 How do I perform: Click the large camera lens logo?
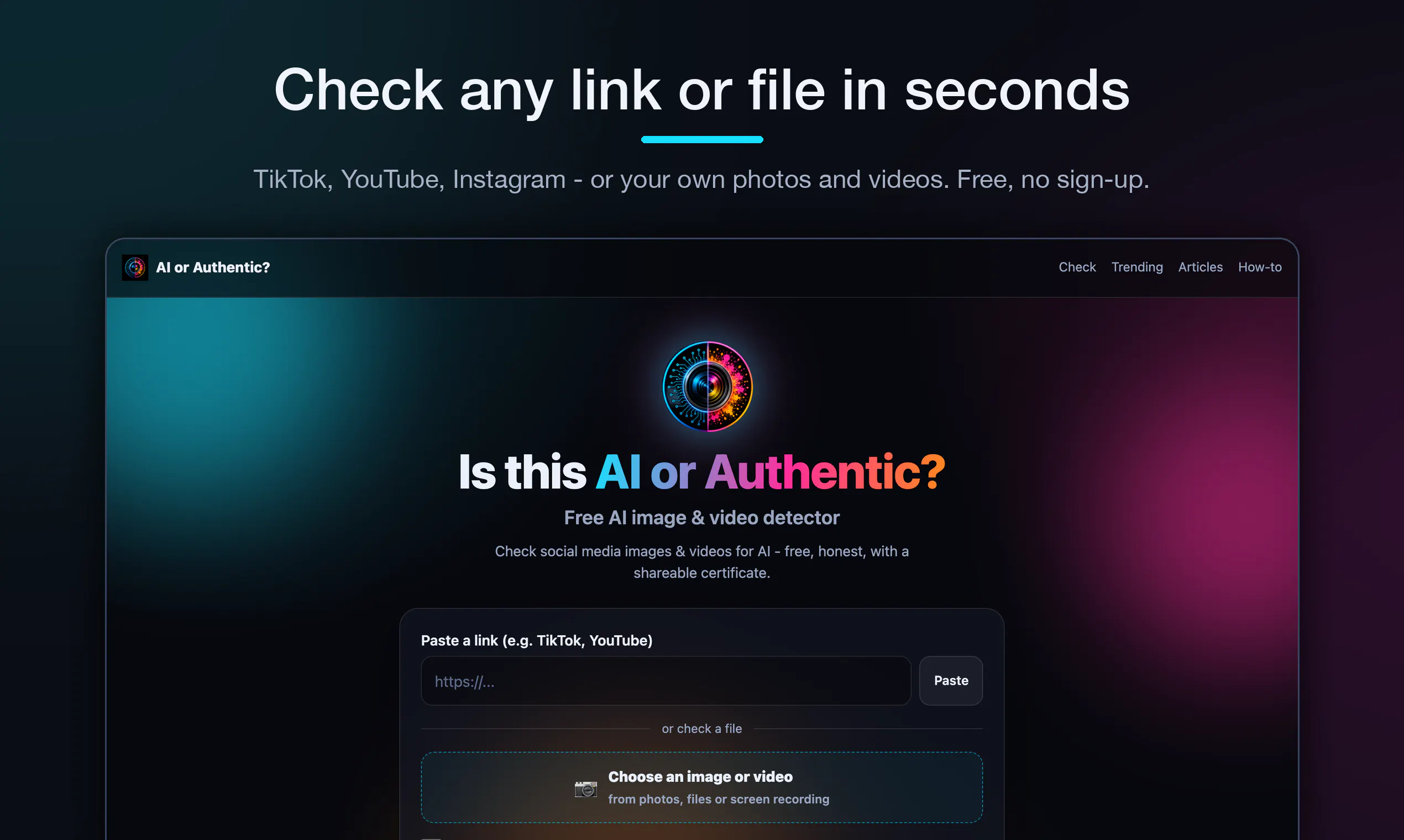click(708, 387)
